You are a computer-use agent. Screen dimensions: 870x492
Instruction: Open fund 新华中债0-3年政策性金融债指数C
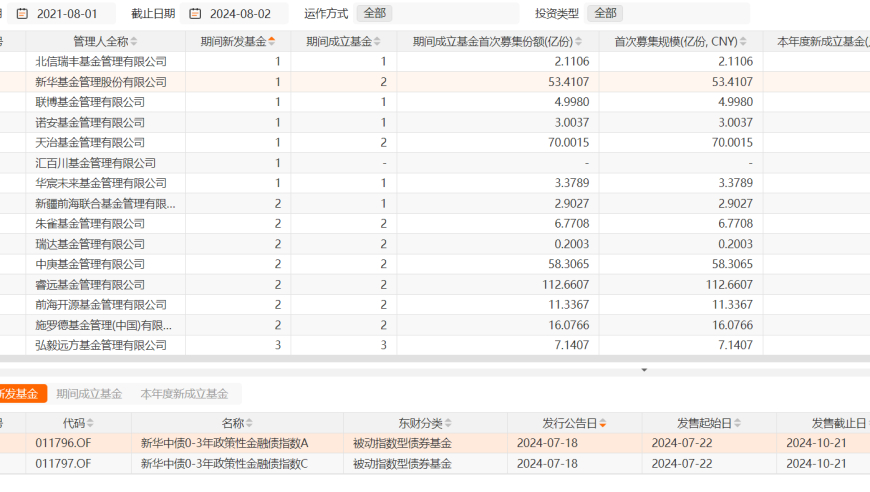tap(224, 464)
